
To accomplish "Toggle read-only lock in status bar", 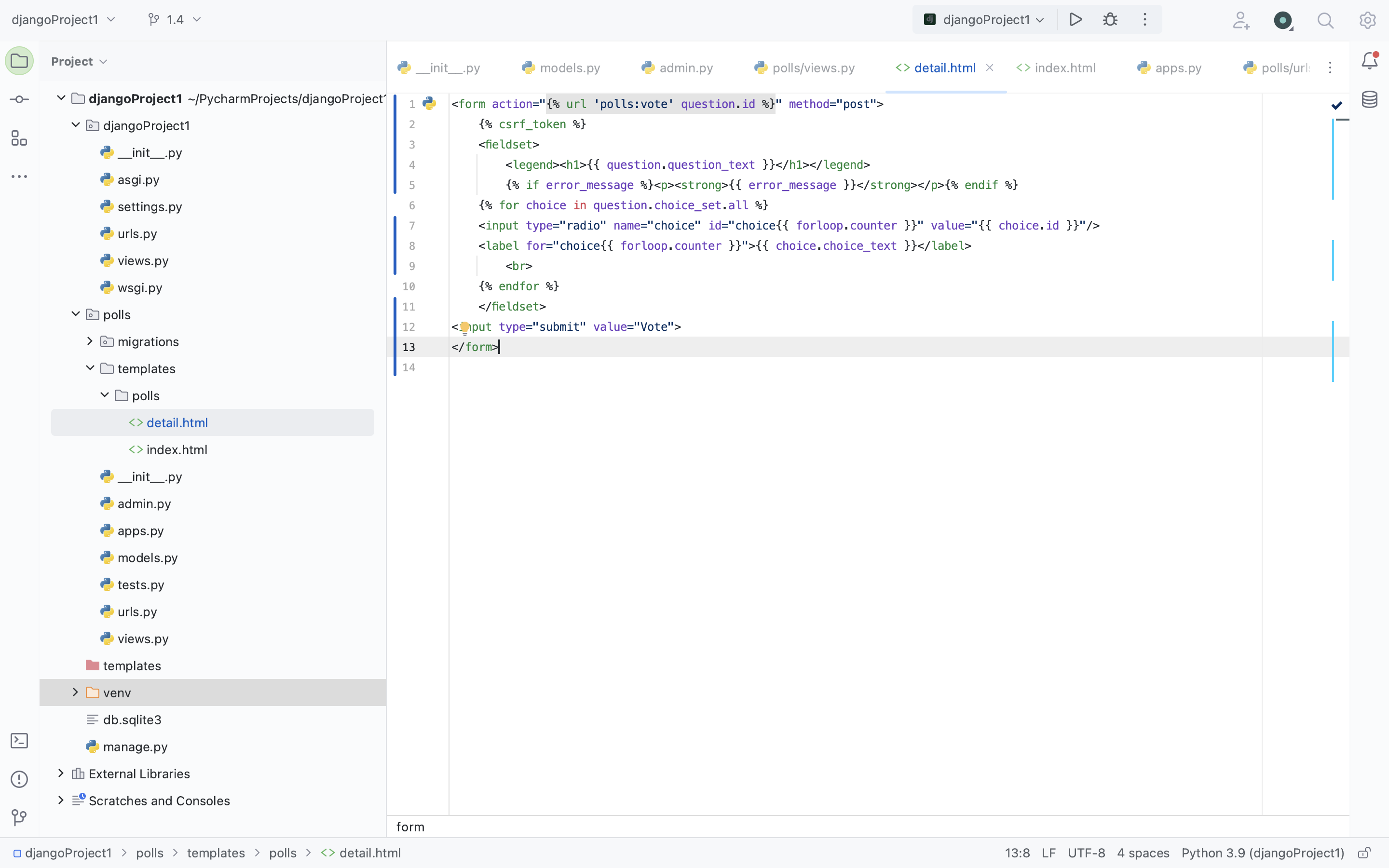I will [1364, 853].
